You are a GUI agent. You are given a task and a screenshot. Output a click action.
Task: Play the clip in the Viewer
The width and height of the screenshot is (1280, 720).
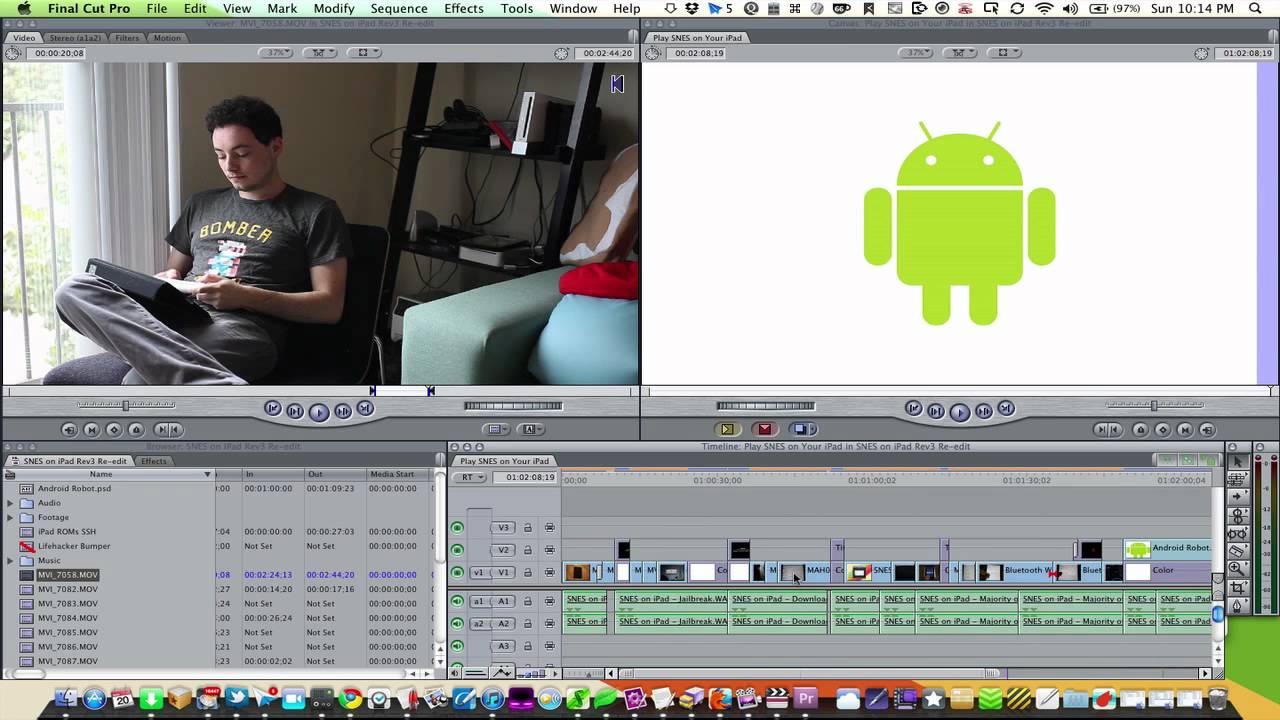click(319, 412)
